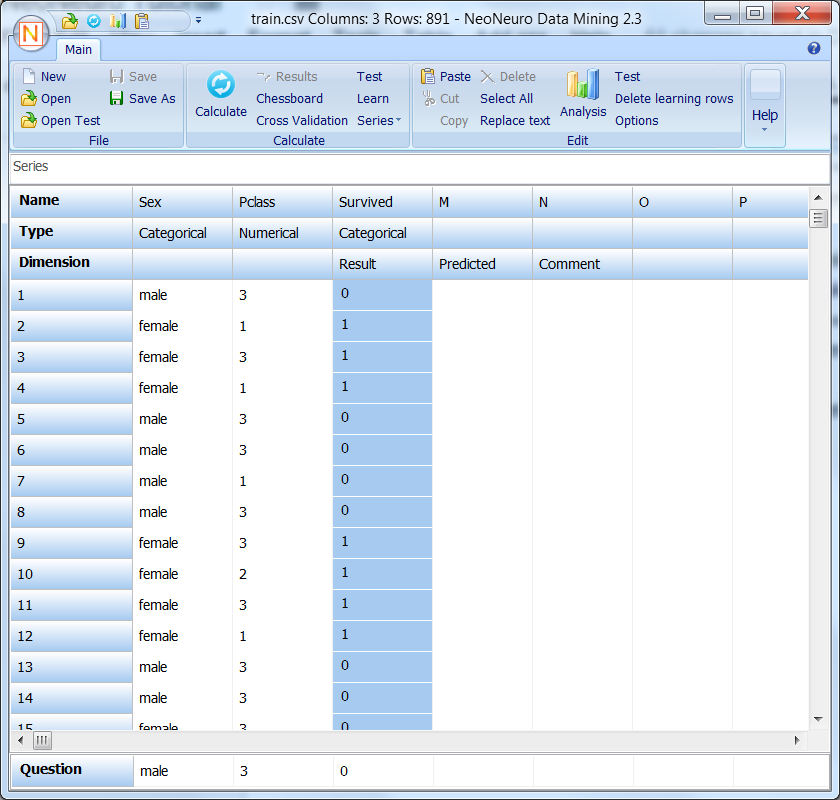Click the Results ribbon command
The width and height of the screenshot is (840, 800).
[287, 77]
